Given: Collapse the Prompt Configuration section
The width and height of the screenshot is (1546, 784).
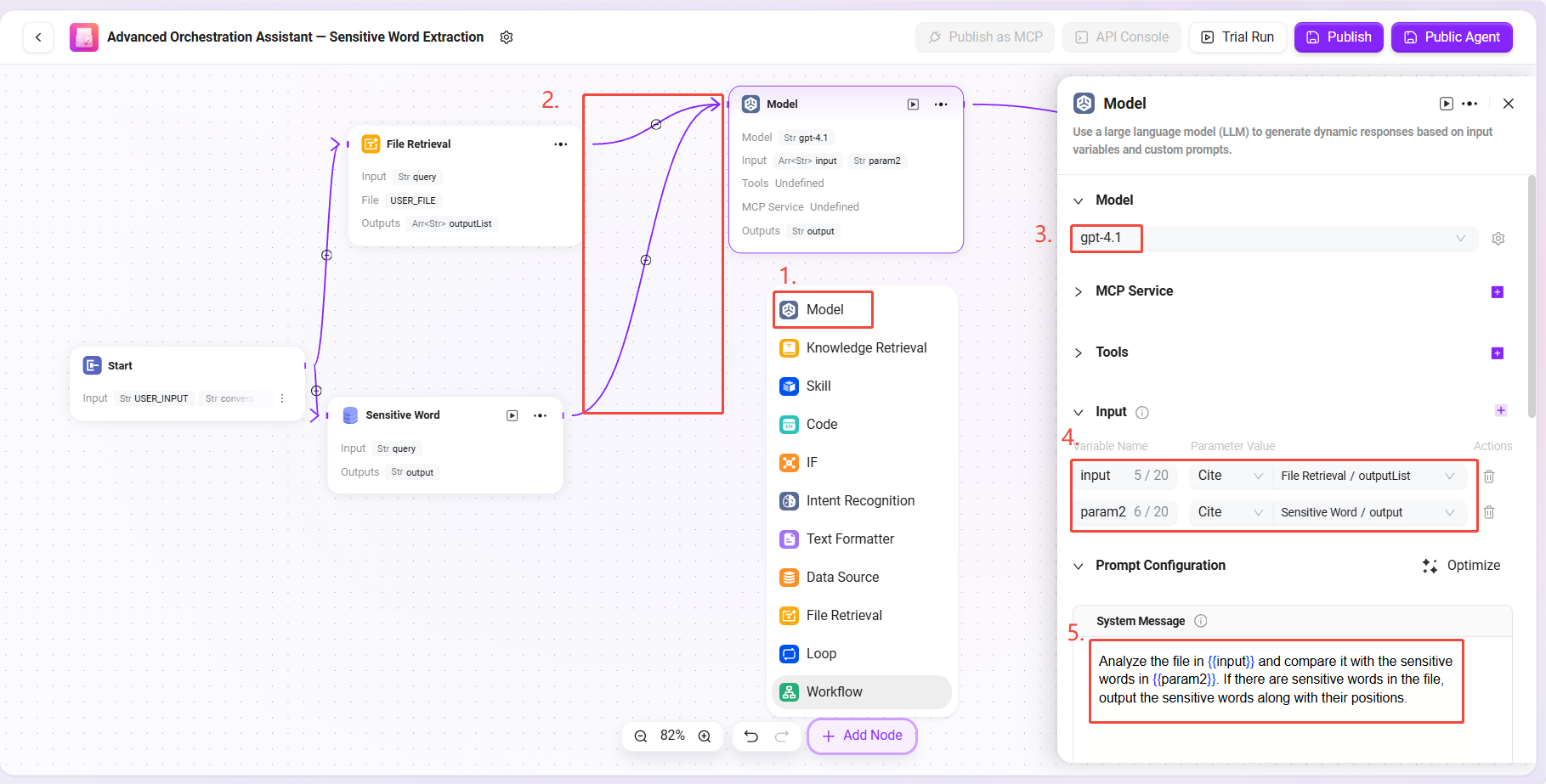Looking at the screenshot, I should pyautogui.click(x=1079, y=567).
